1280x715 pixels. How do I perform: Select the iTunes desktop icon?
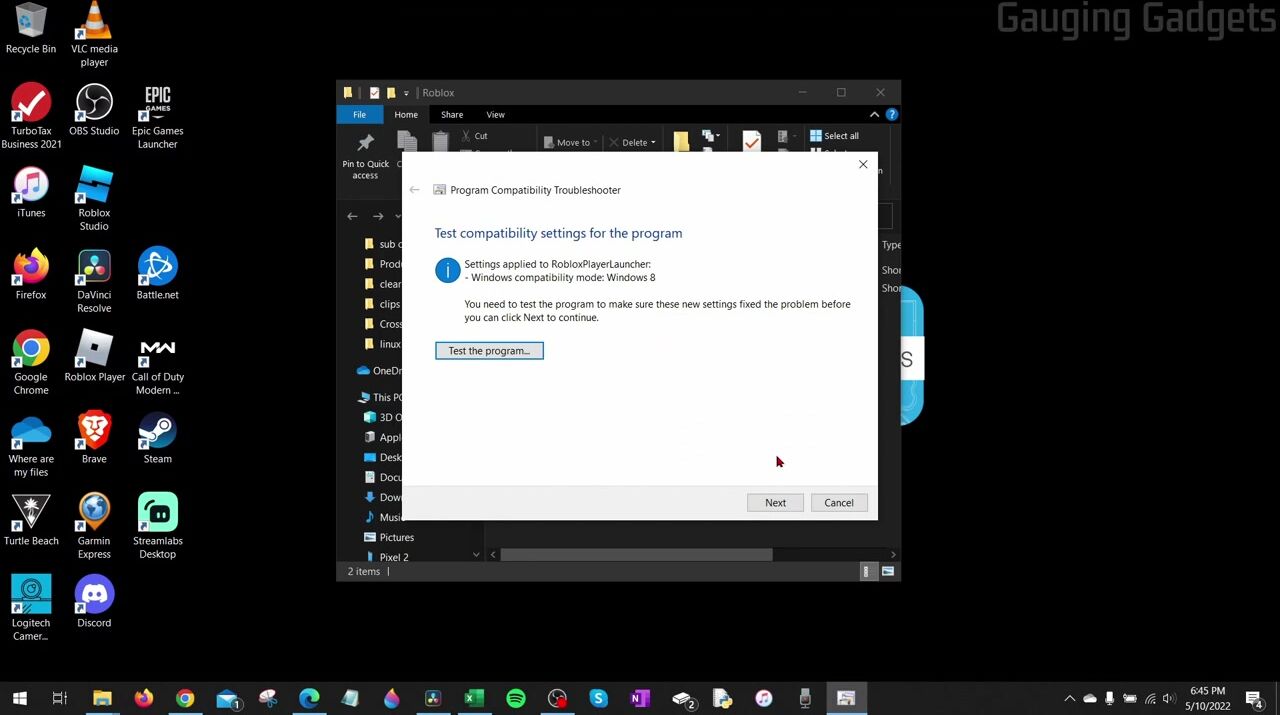click(31, 193)
